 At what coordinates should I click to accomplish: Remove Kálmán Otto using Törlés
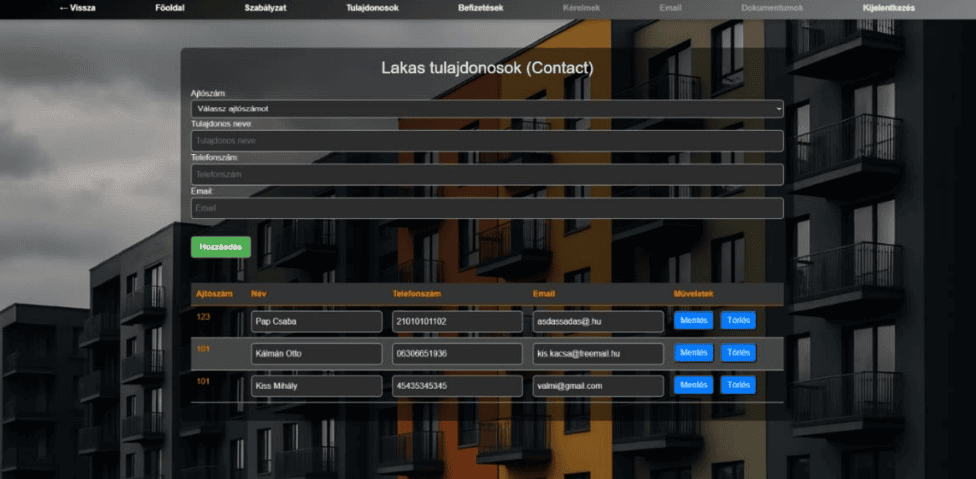click(x=738, y=353)
